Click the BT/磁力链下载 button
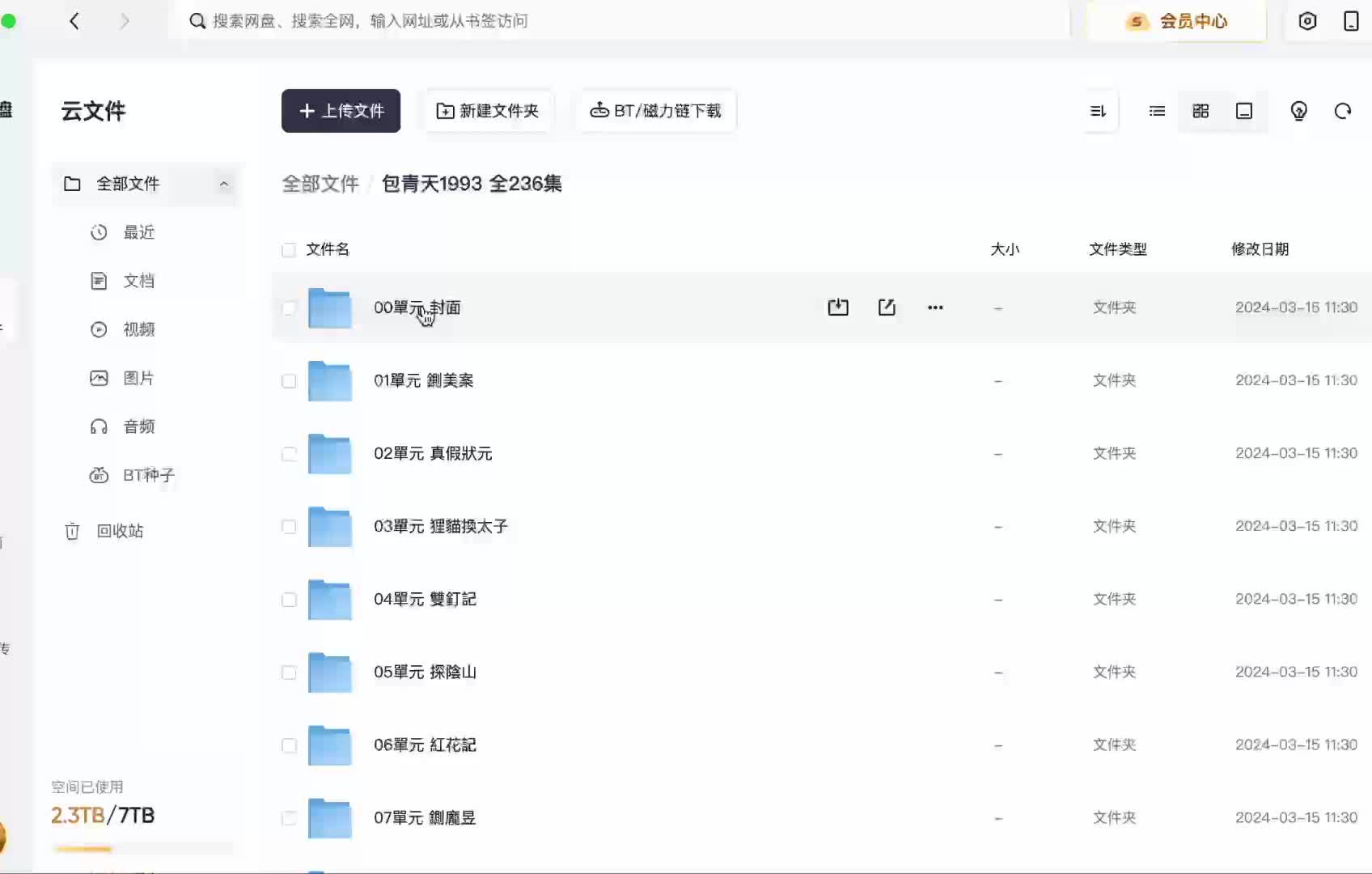Viewport: 1372px width, 874px height. tap(656, 111)
